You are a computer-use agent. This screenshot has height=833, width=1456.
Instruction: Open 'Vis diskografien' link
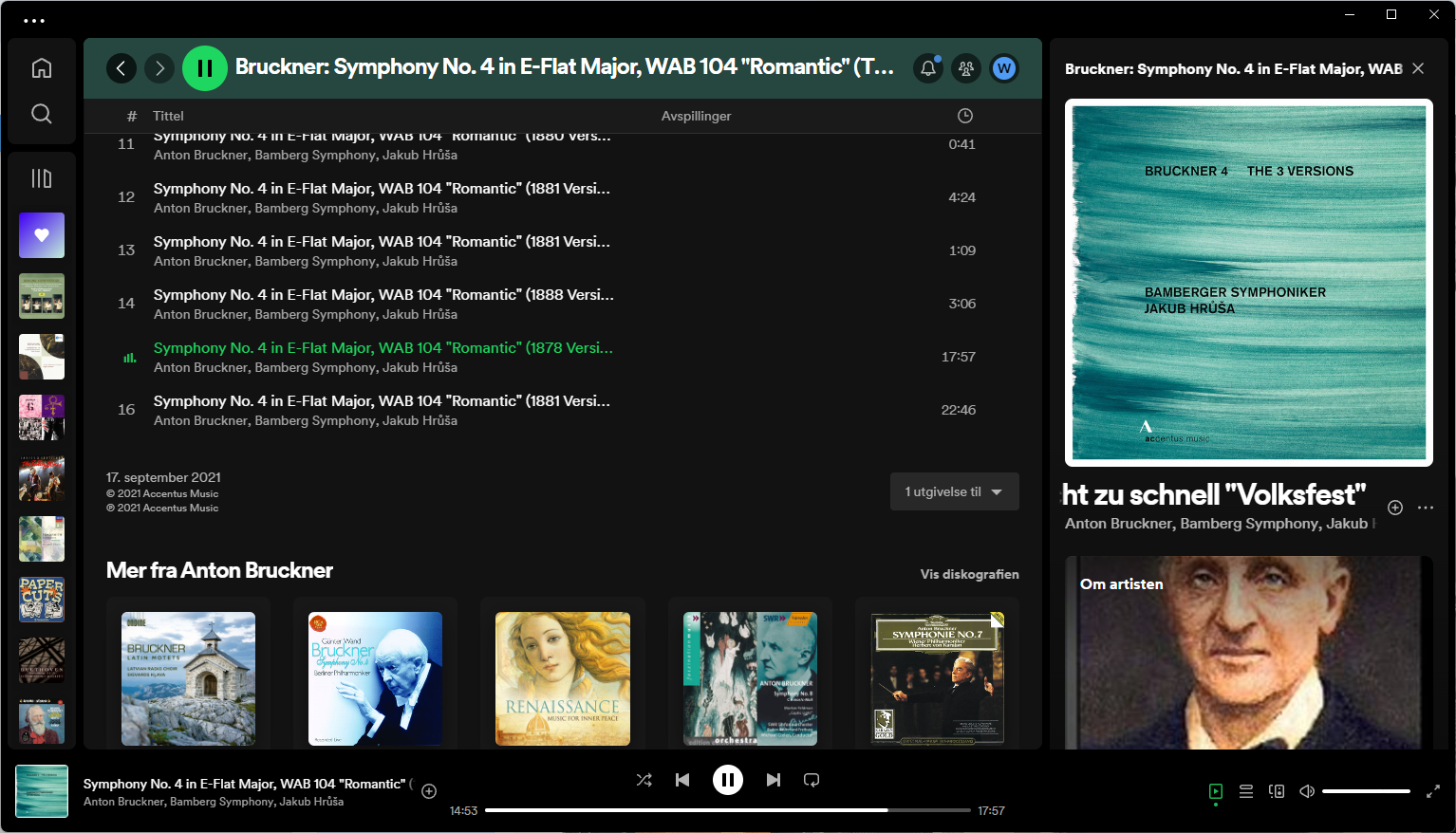pos(970,574)
